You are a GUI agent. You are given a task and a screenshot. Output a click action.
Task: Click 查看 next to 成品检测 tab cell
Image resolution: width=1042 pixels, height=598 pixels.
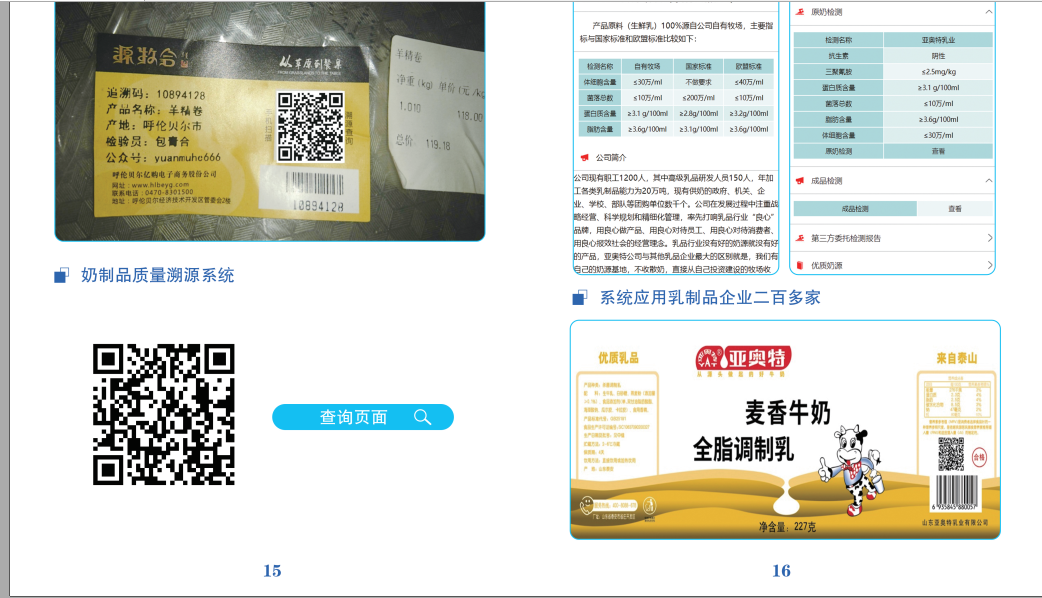click(955, 209)
